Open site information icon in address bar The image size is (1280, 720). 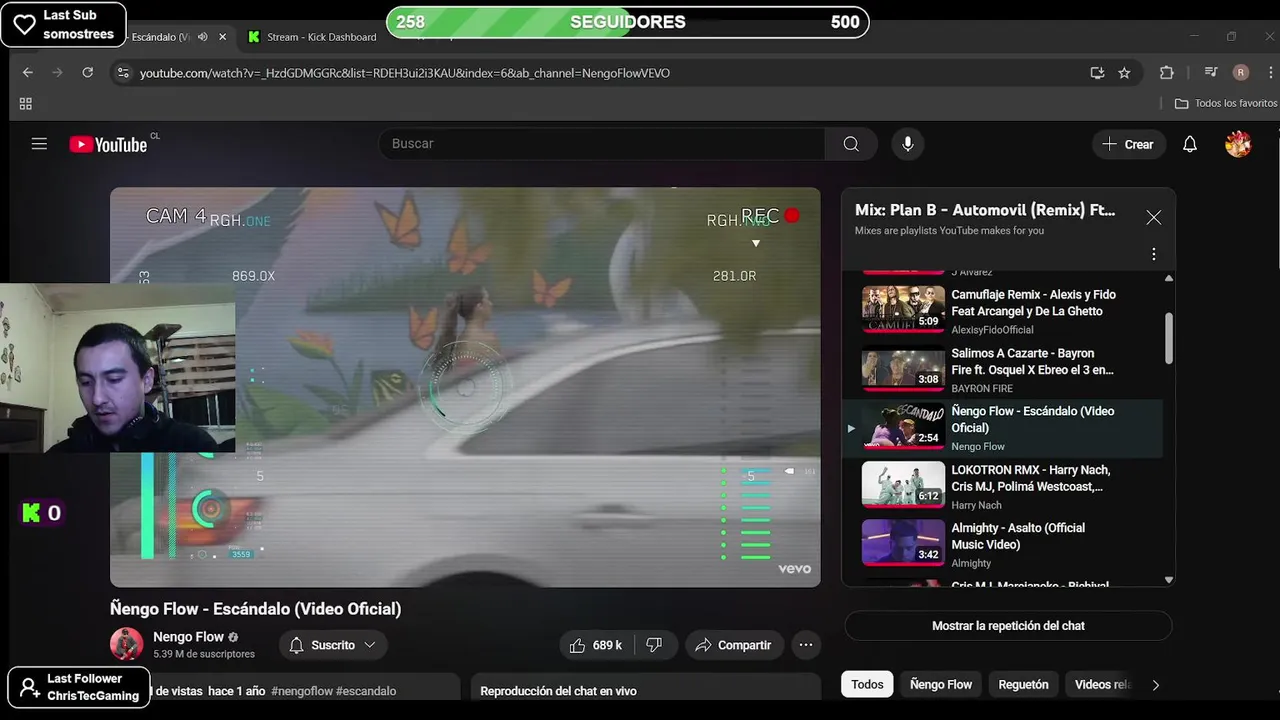pyautogui.click(x=123, y=73)
